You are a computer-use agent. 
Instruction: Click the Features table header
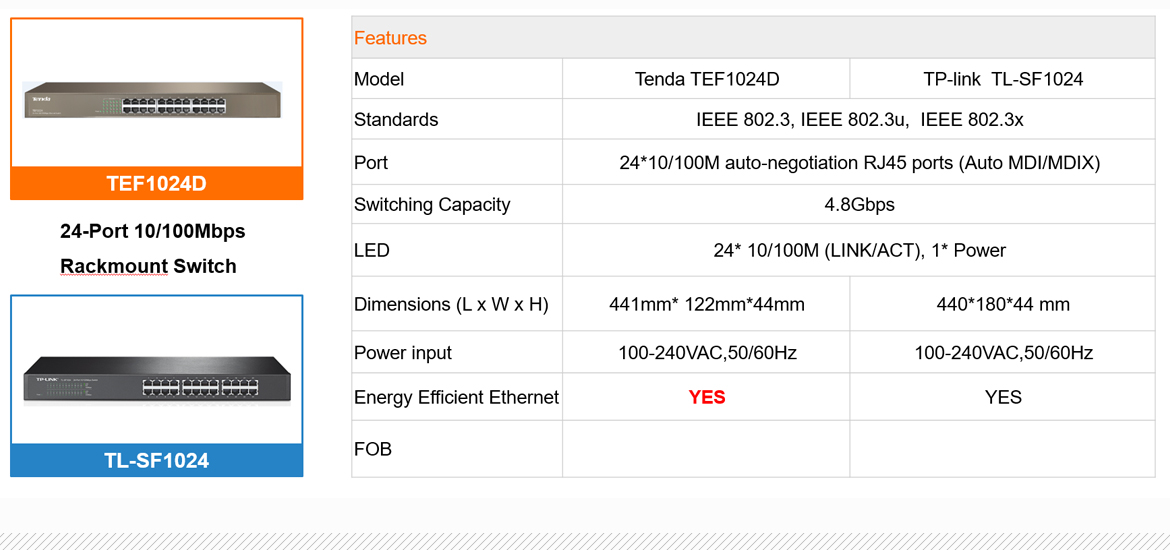tap(390, 38)
